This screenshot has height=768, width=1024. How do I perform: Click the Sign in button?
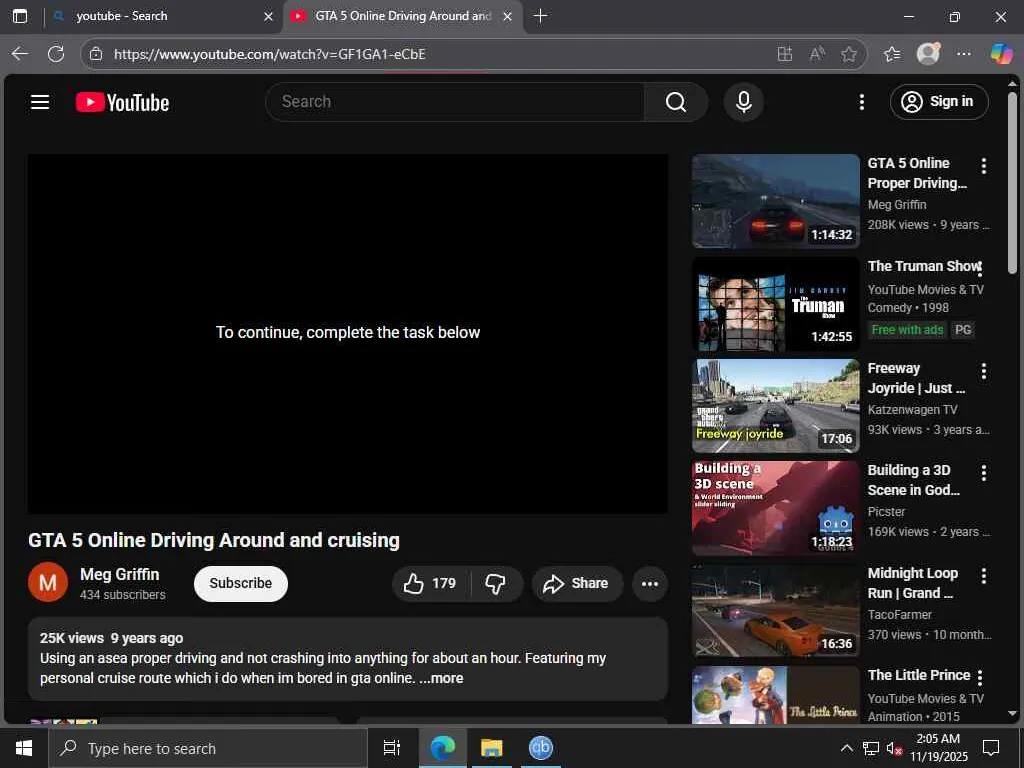938,102
